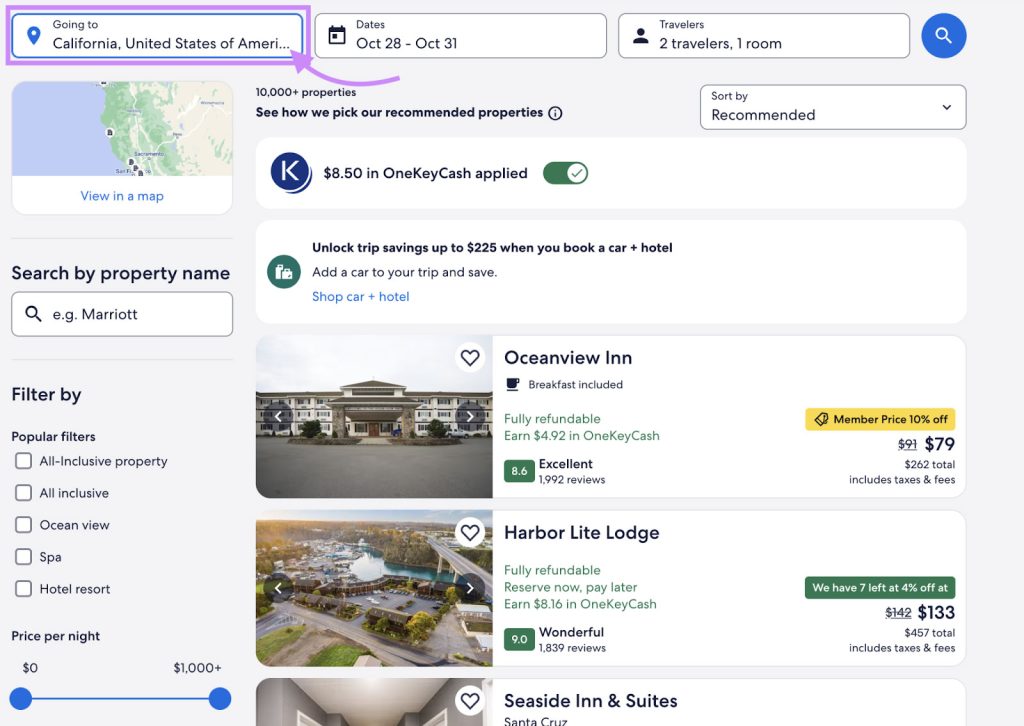Screen dimensions: 1024x726
Task: Click the View in a map link
Action: pyautogui.click(x=122, y=196)
